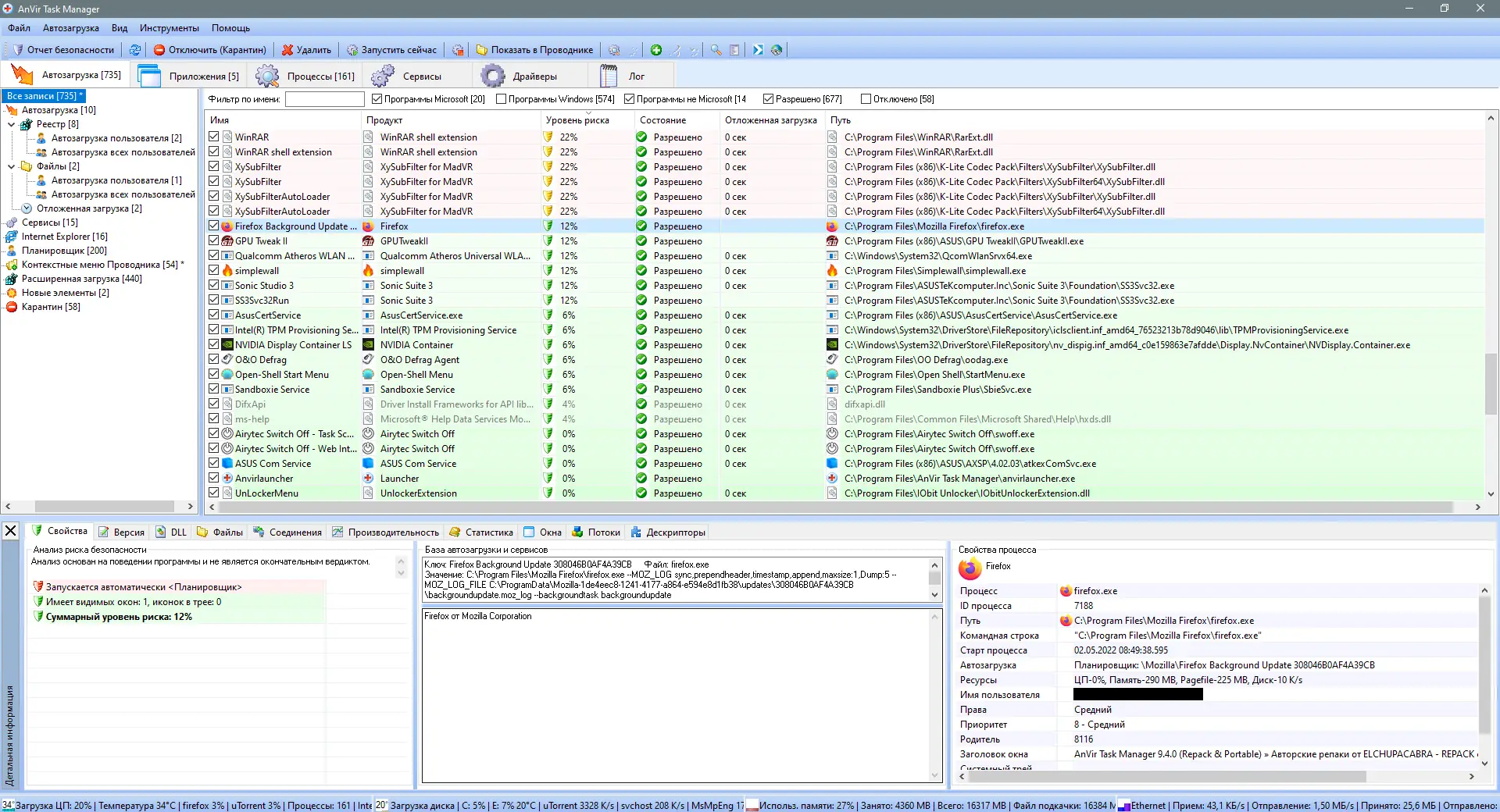
Task: Uncheck the 'Sandboxie Service' row checkbox
Action: point(213,390)
